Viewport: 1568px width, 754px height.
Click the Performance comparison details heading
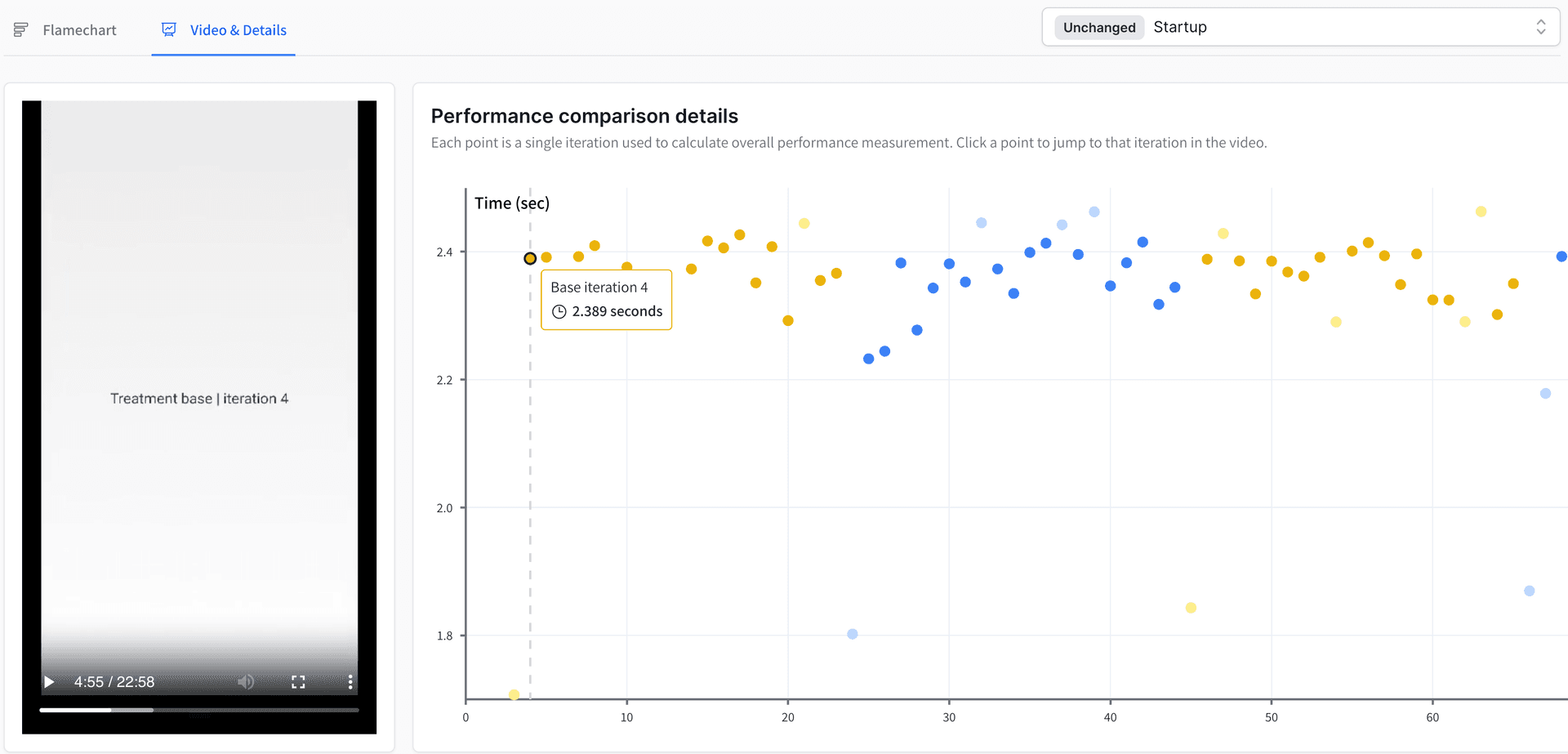[585, 116]
